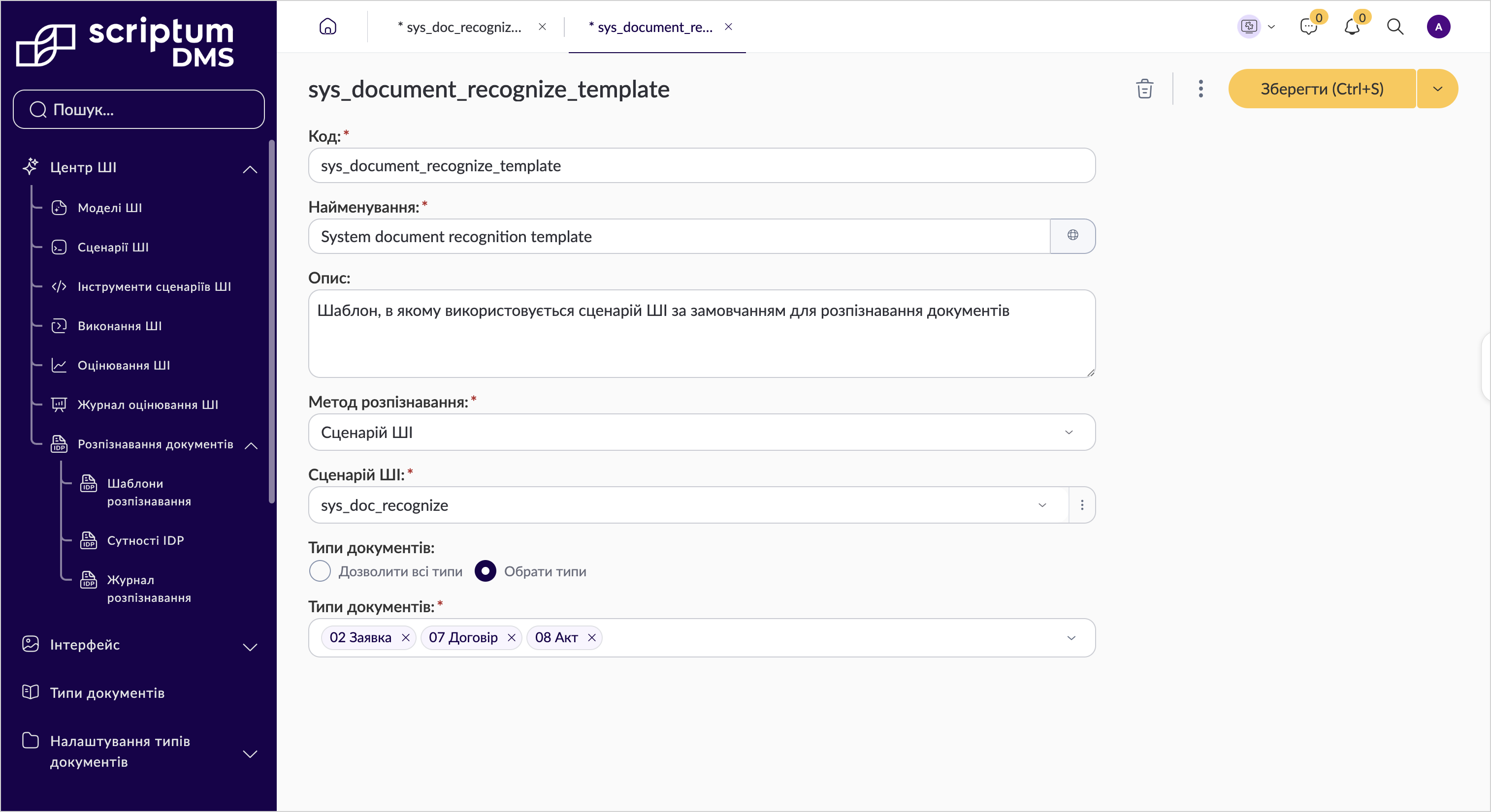This screenshot has width=1491, height=812.
Task: Click Зберегти (Ctrl+S) button
Action: pyautogui.click(x=1322, y=89)
